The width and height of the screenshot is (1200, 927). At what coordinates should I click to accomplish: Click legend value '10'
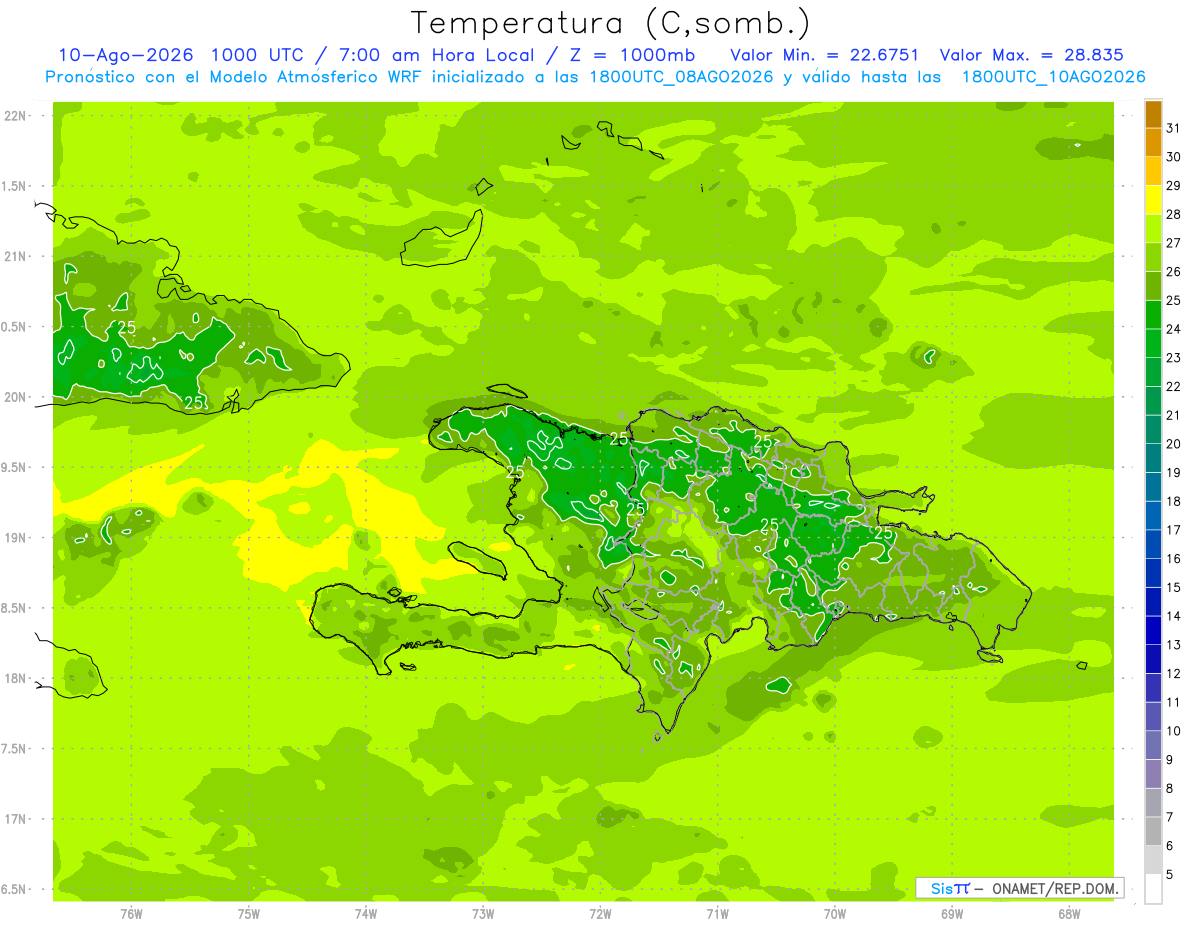1173,732
